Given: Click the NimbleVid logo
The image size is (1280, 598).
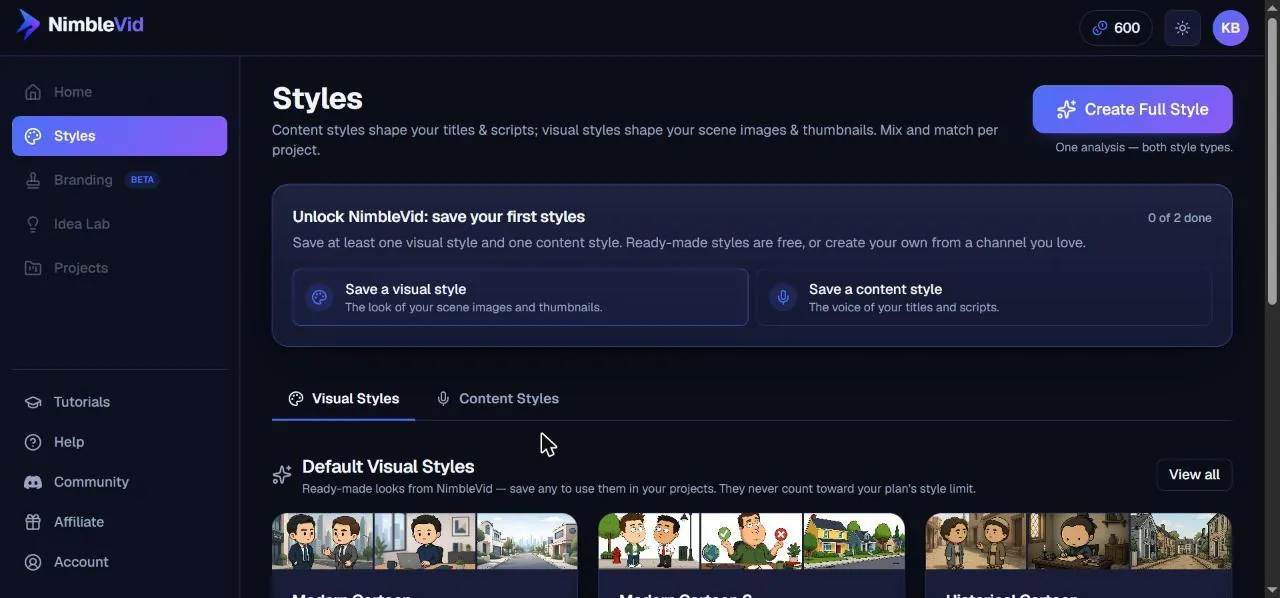Looking at the screenshot, I should 80,25.
